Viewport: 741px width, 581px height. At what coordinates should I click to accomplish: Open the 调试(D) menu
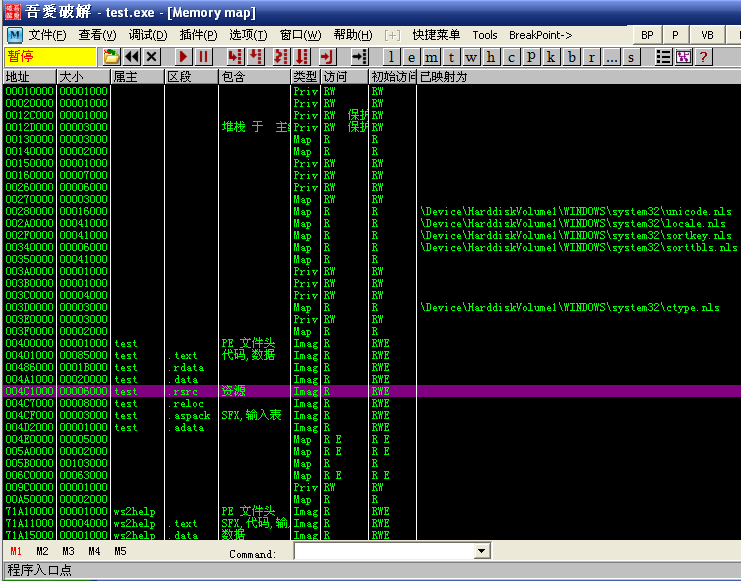coord(148,35)
